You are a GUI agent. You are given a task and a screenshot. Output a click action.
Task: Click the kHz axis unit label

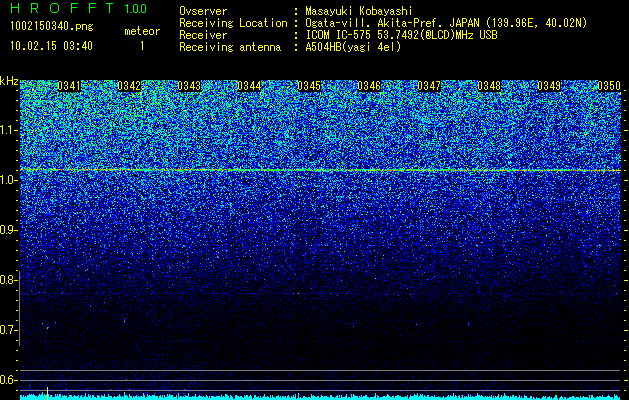(9, 81)
